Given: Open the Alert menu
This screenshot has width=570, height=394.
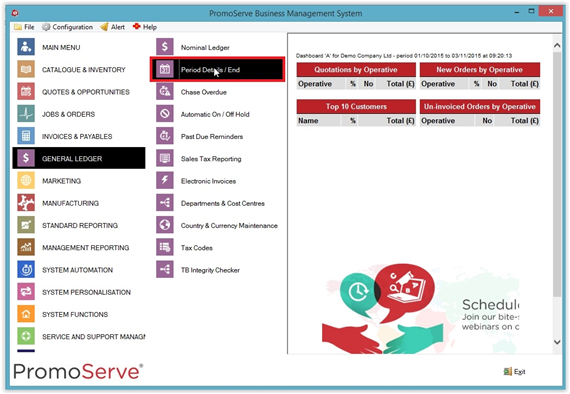Looking at the screenshot, I should 113,27.
